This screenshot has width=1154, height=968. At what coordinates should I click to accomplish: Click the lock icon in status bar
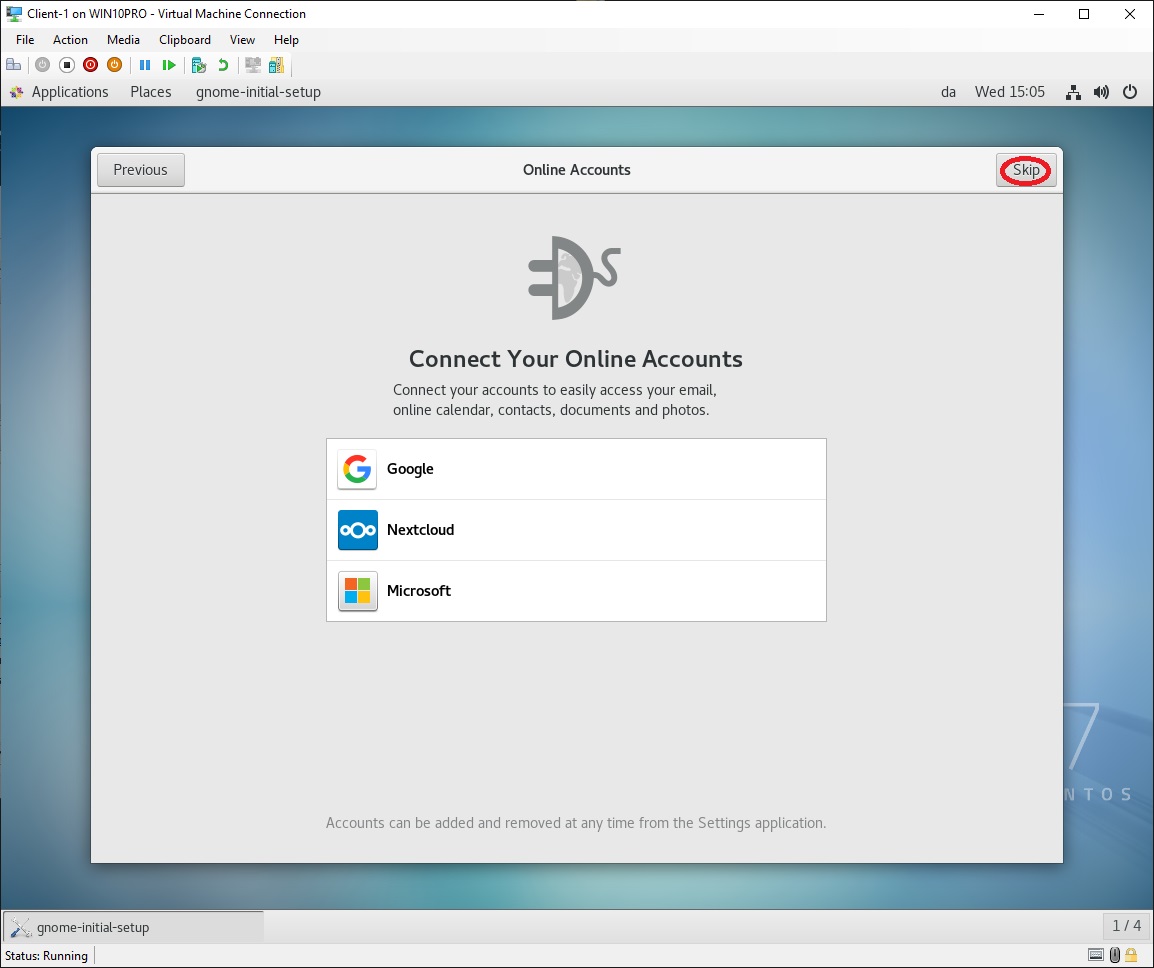(x=1131, y=955)
